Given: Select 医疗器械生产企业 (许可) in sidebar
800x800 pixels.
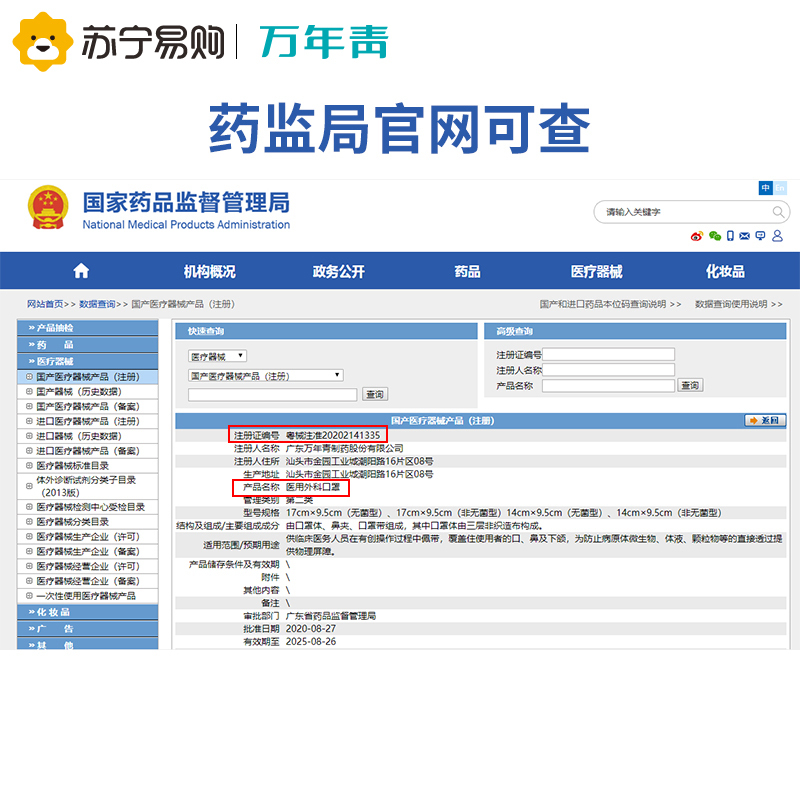Looking at the screenshot, I should [x=88, y=537].
